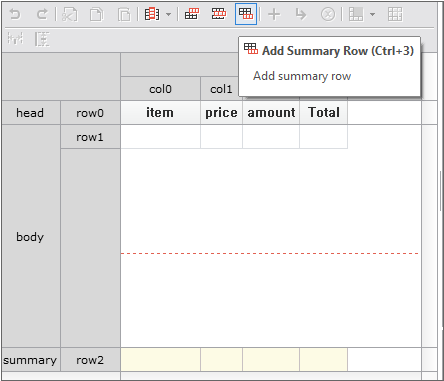Click the plus add icon
This screenshot has height=381, width=444.
coord(274,14)
